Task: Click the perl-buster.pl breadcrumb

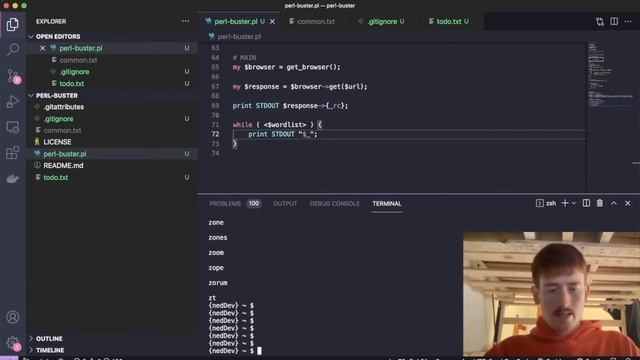Action: pyautogui.click(x=239, y=37)
